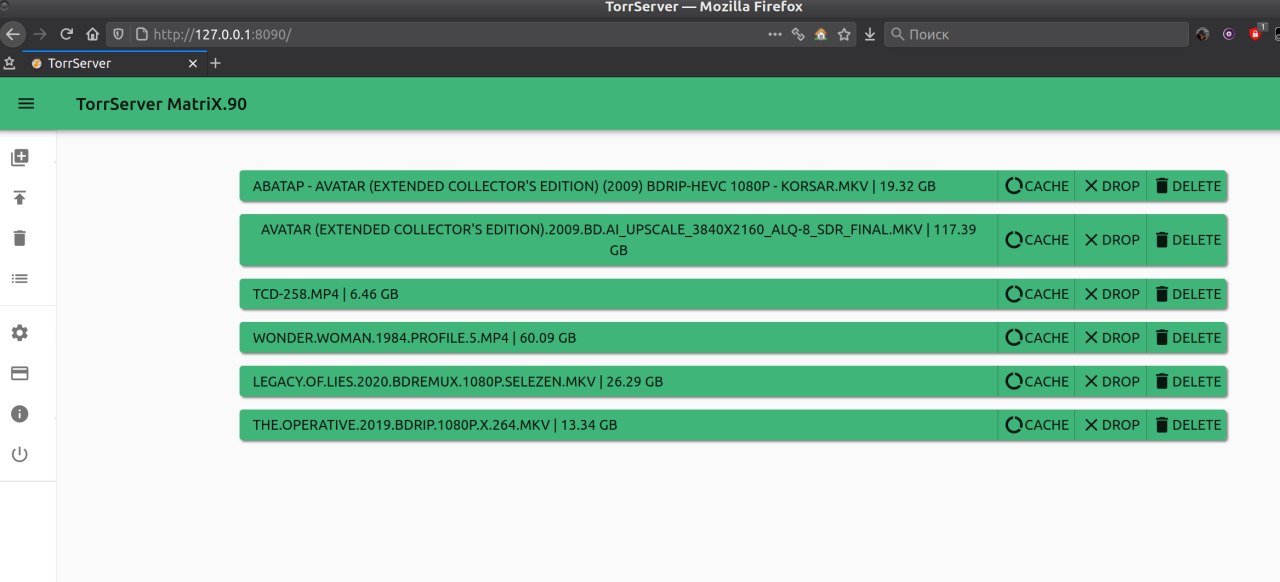Click DROP for TCD-258.MP4
The image size is (1280, 582).
tap(1111, 294)
